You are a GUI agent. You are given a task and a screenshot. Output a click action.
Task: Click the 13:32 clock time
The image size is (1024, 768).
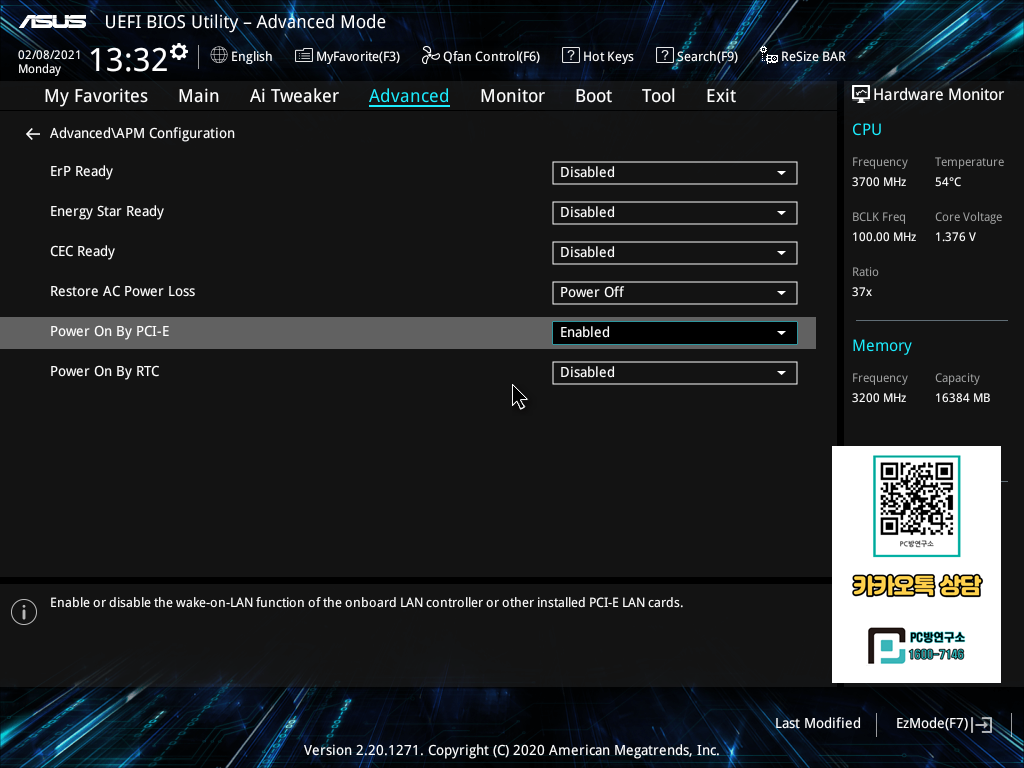(x=128, y=59)
